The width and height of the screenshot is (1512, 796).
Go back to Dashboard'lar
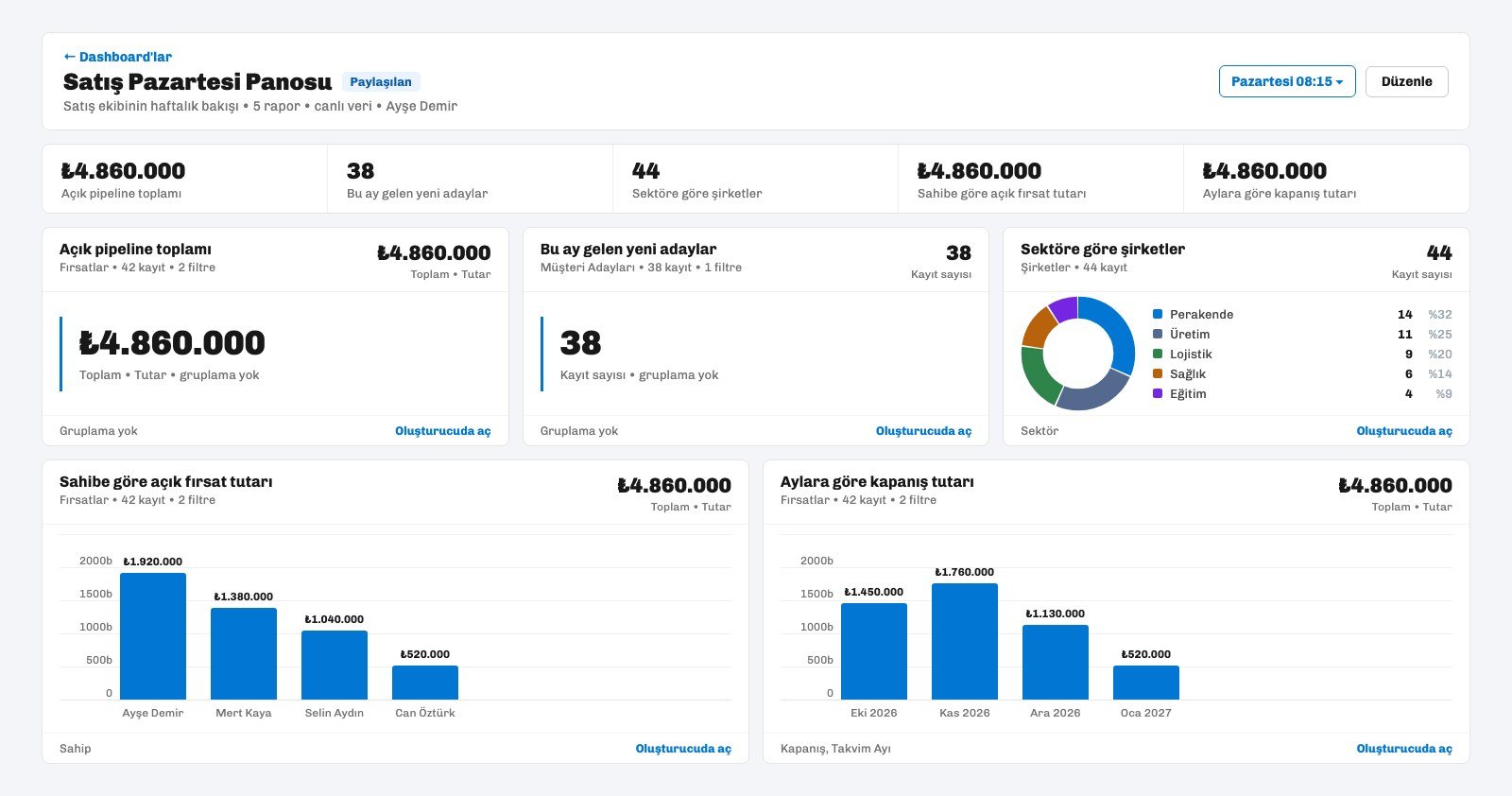tap(117, 57)
